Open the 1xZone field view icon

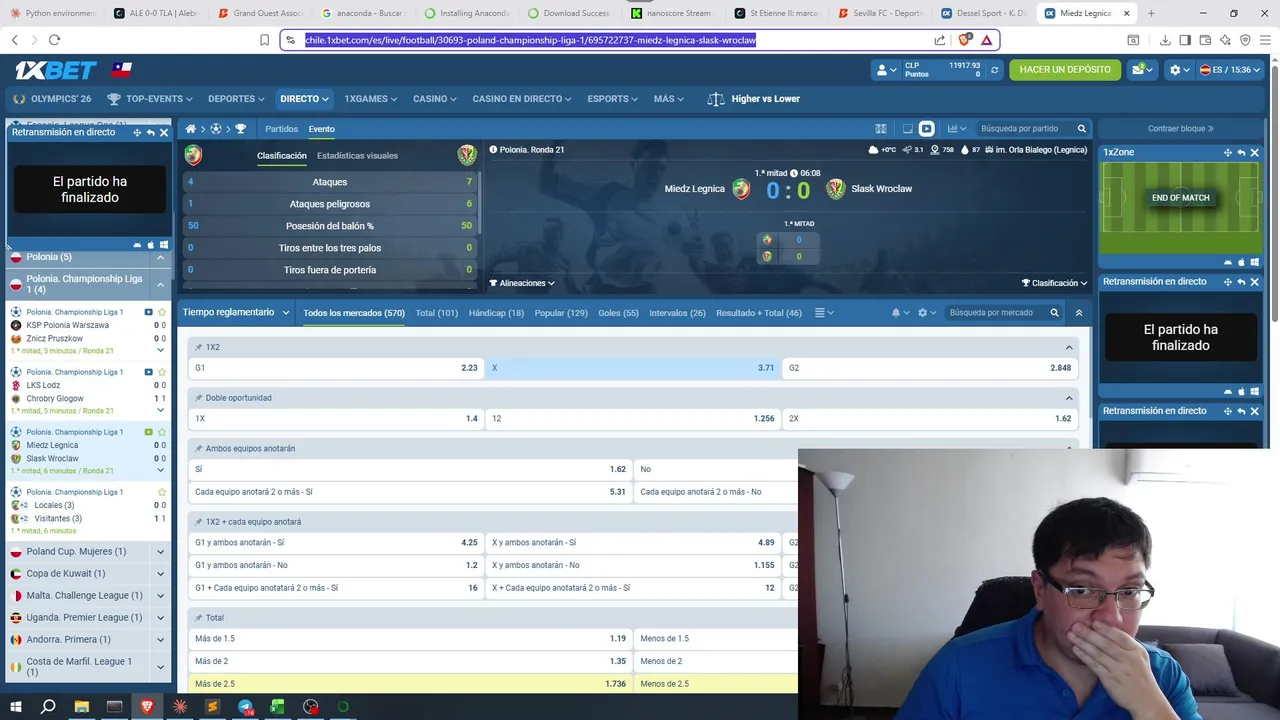881,129
